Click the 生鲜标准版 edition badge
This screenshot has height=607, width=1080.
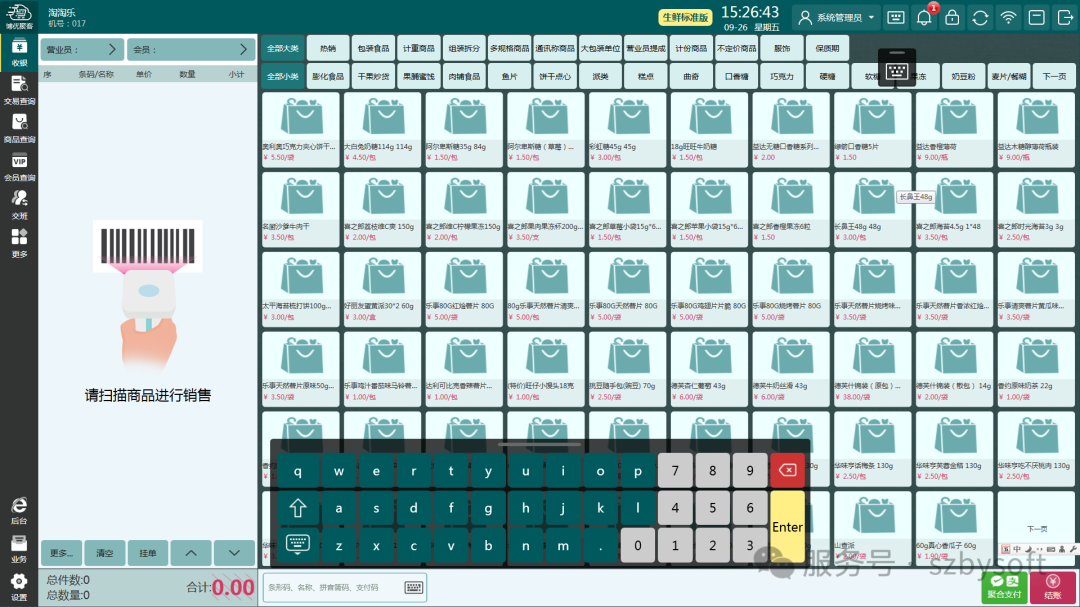[x=685, y=18]
